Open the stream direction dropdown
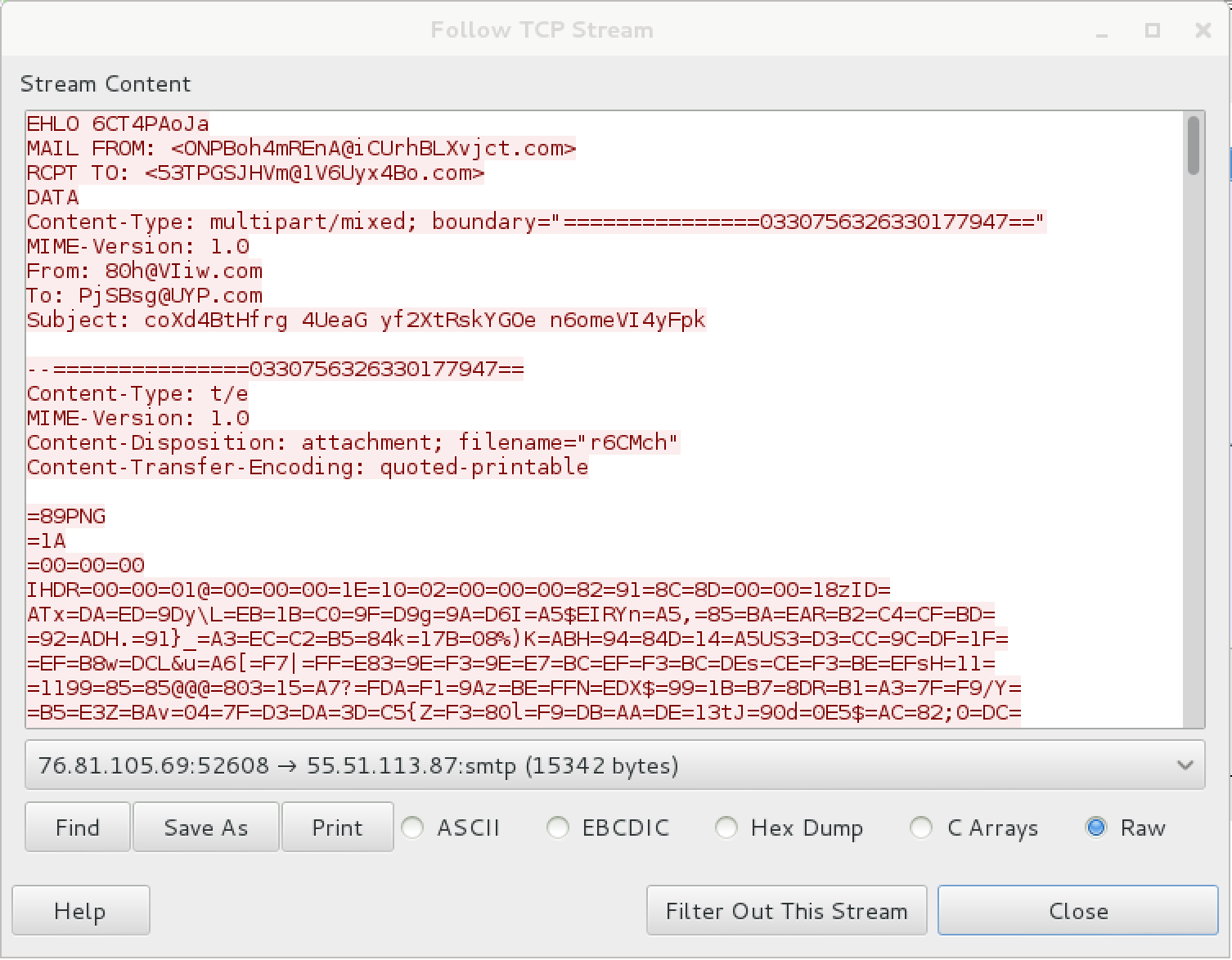This screenshot has width=1232, height=960. (x=615, y=765)
